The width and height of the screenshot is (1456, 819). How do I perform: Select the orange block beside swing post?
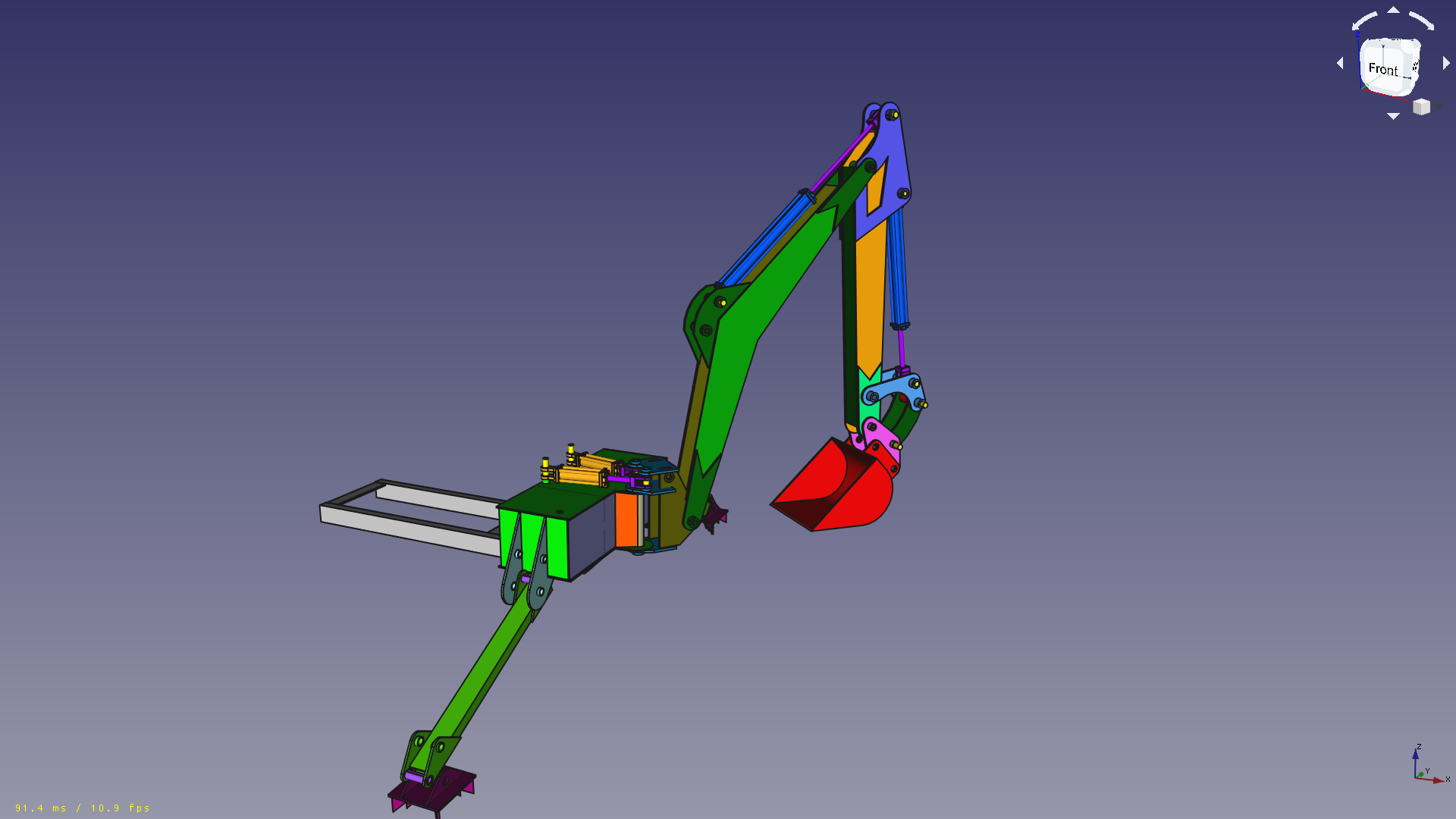tap(626, 519)
